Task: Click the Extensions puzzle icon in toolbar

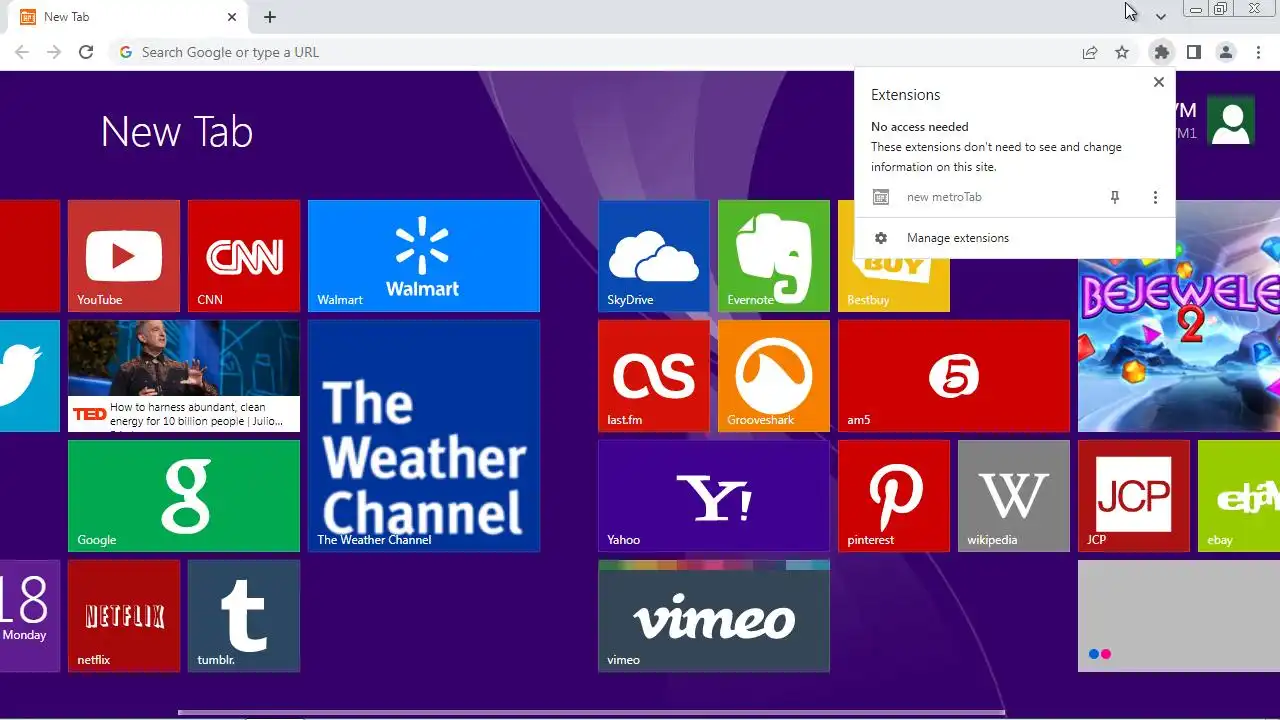Action: point(1161,52)
